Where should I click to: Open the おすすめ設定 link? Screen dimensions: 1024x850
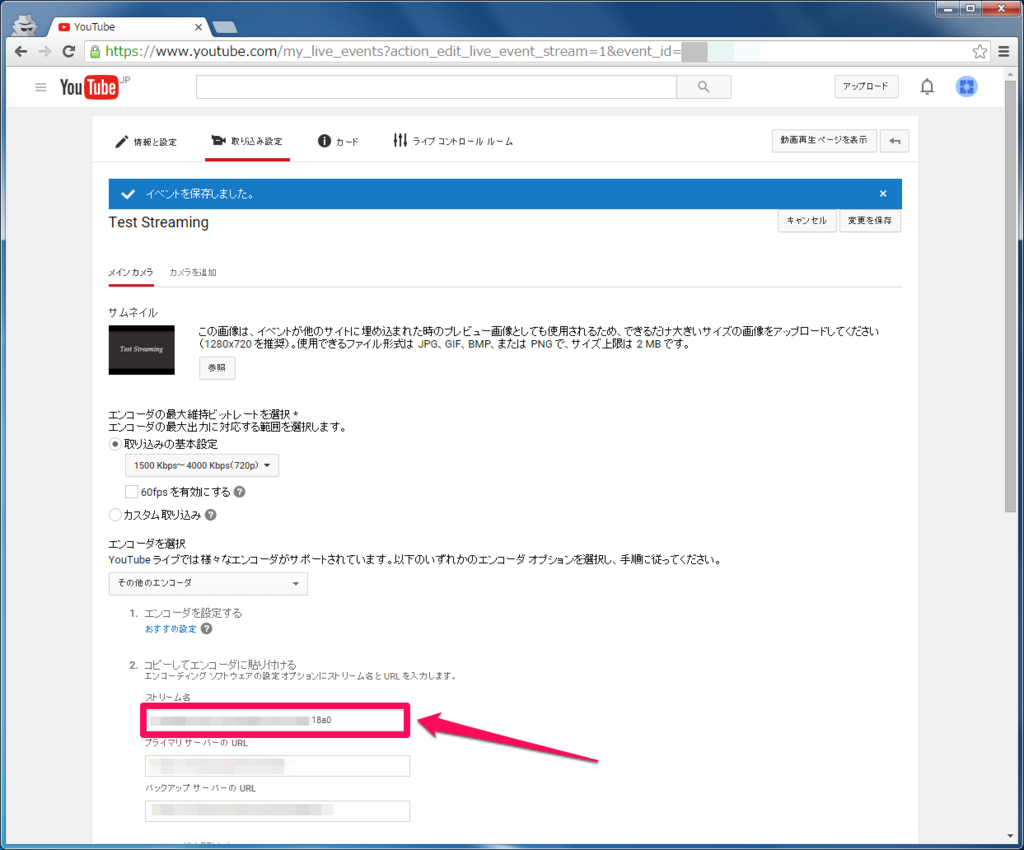pyautogui.click(x=170, y=629)
